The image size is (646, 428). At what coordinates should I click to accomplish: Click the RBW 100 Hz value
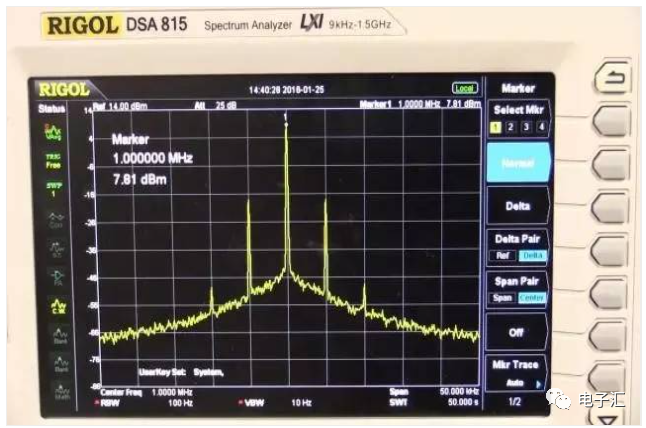180,403
